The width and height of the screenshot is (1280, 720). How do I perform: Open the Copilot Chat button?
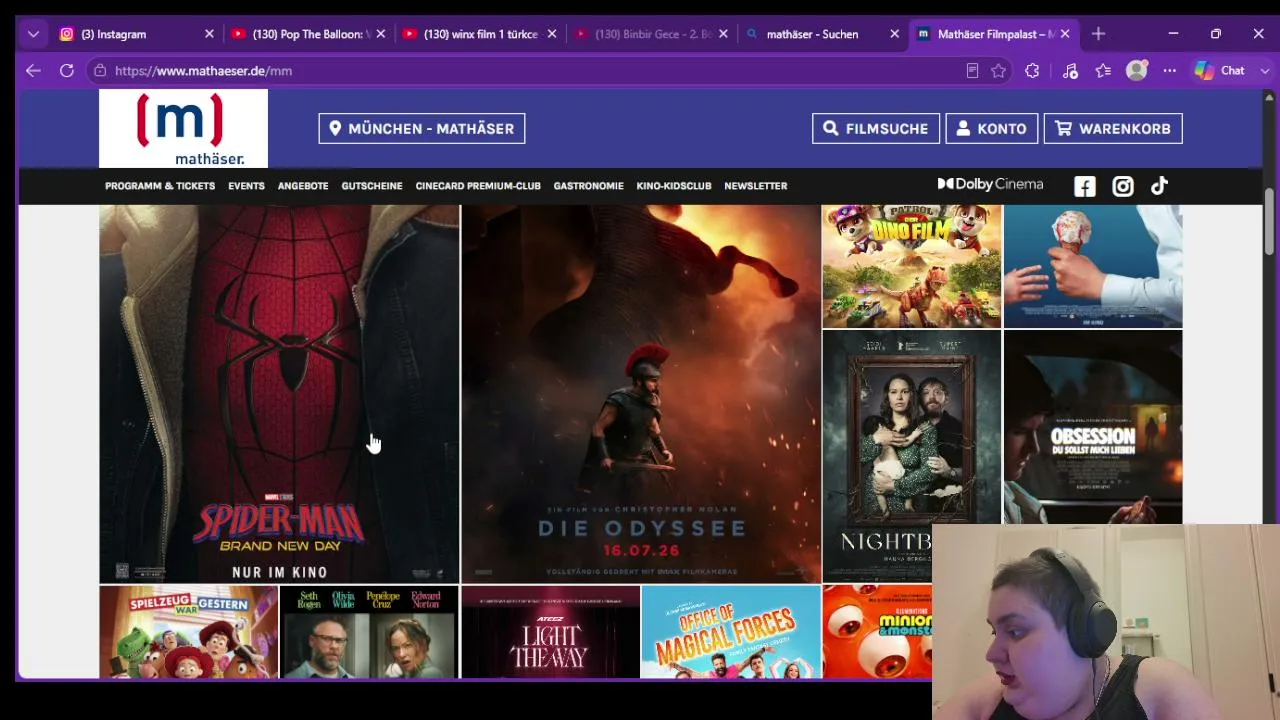click(x=1220, y=71)
